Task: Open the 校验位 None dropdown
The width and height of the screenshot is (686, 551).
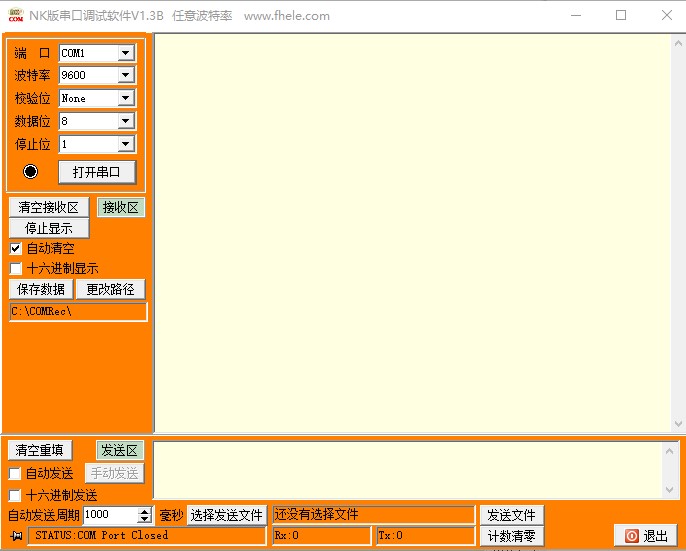Action: tap(126, 98)
